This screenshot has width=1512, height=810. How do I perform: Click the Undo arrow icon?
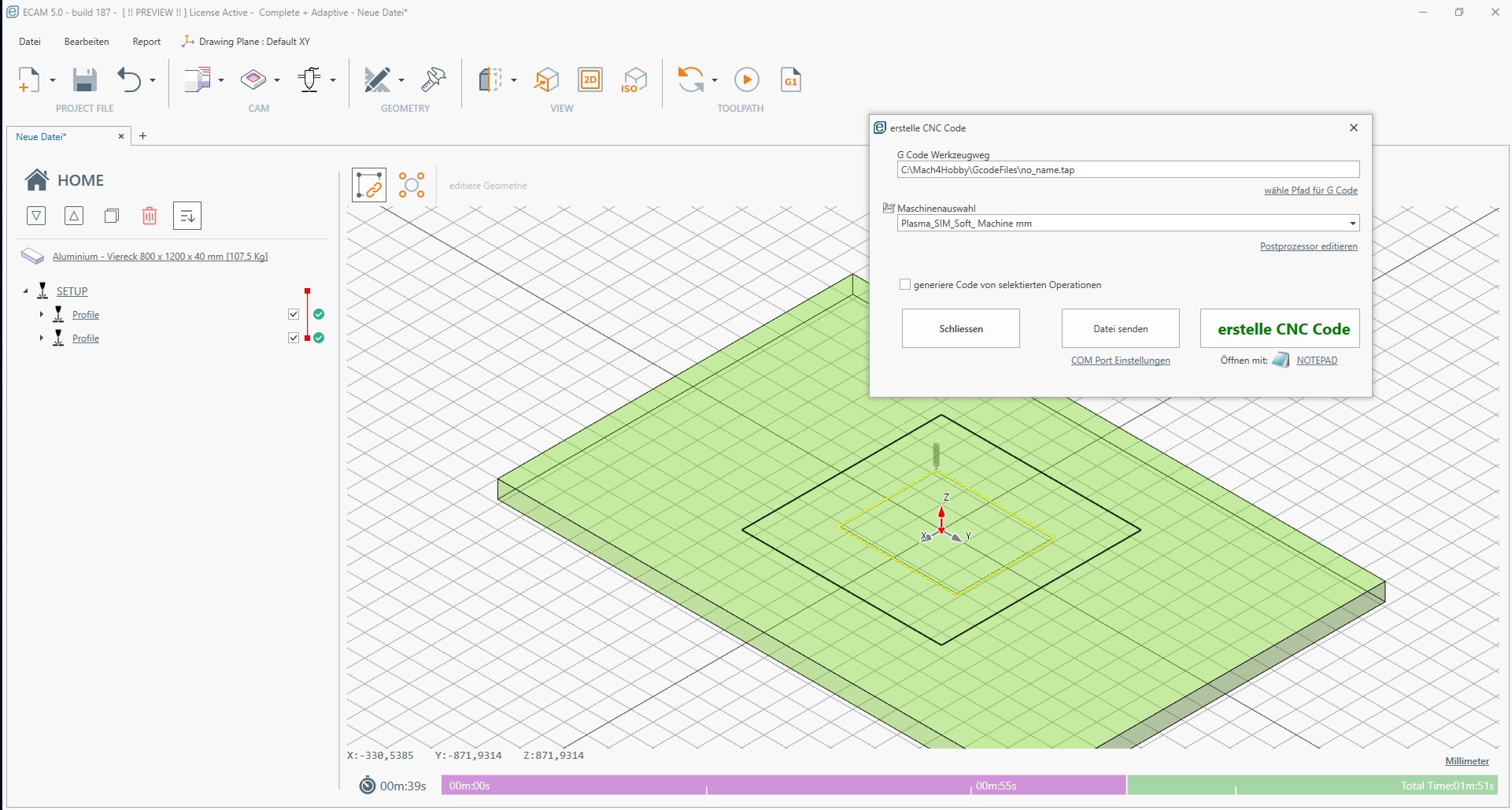click(x=129, y=80)
